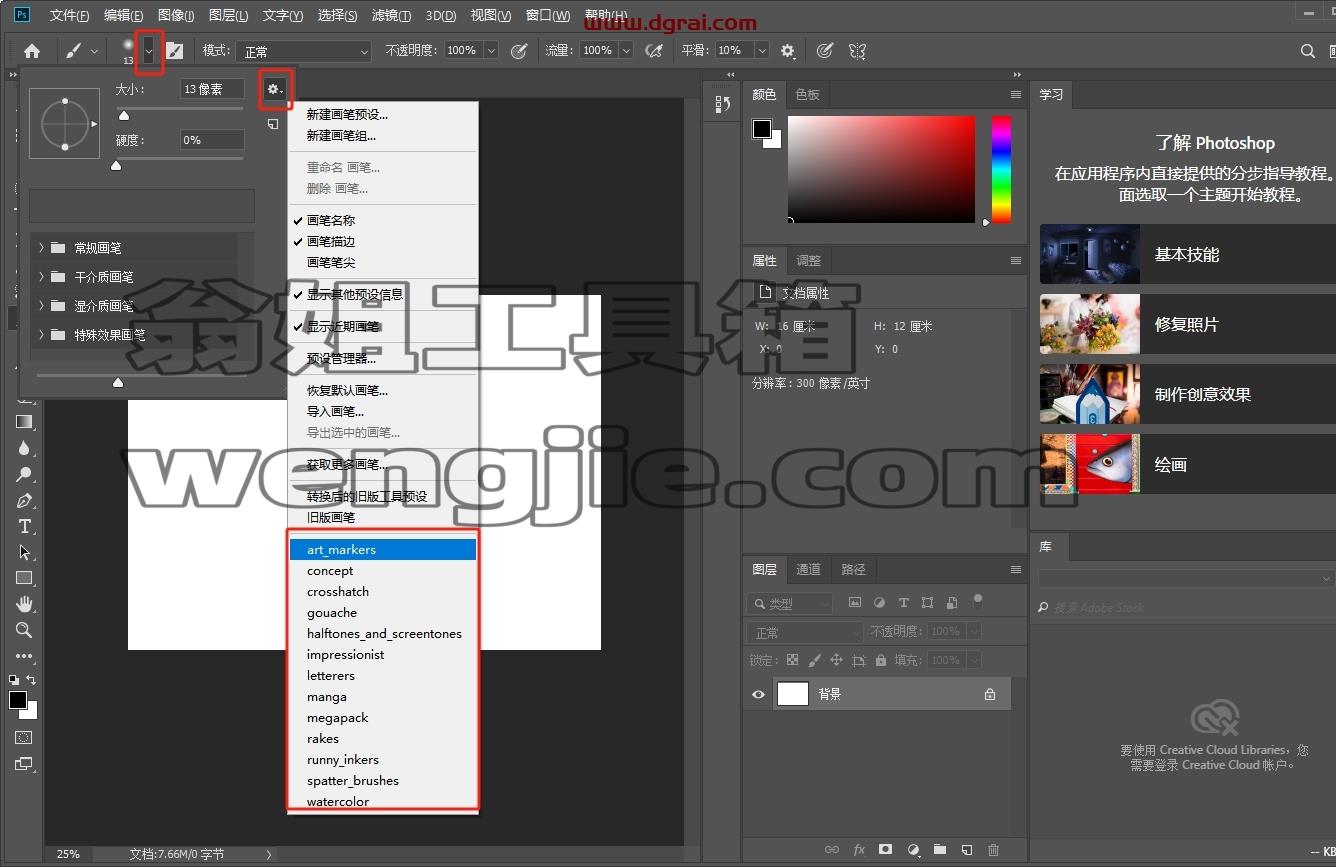Toggle visibility of 背景 layer
The image size is (1336, 867).
pyautogui.click(x=758, y=694)
